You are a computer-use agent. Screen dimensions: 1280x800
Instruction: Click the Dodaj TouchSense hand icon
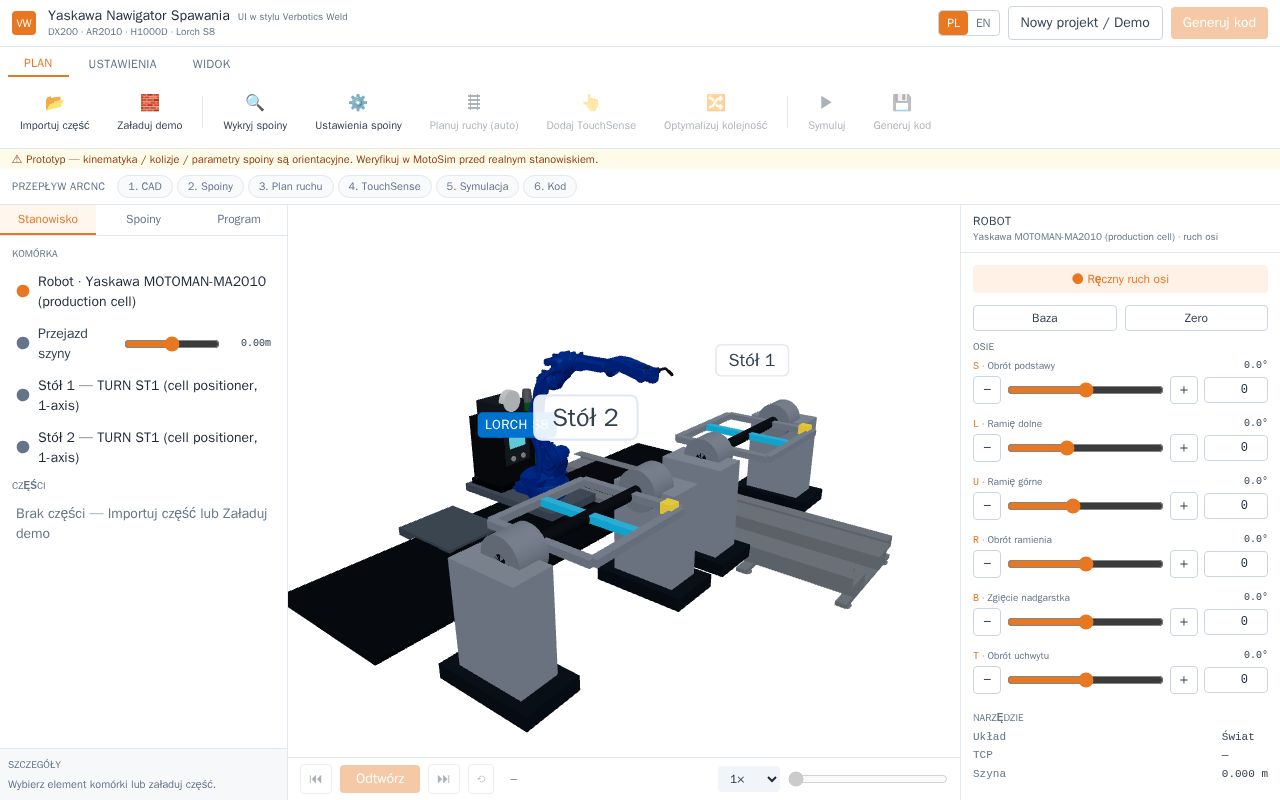[x=591, y=102]
